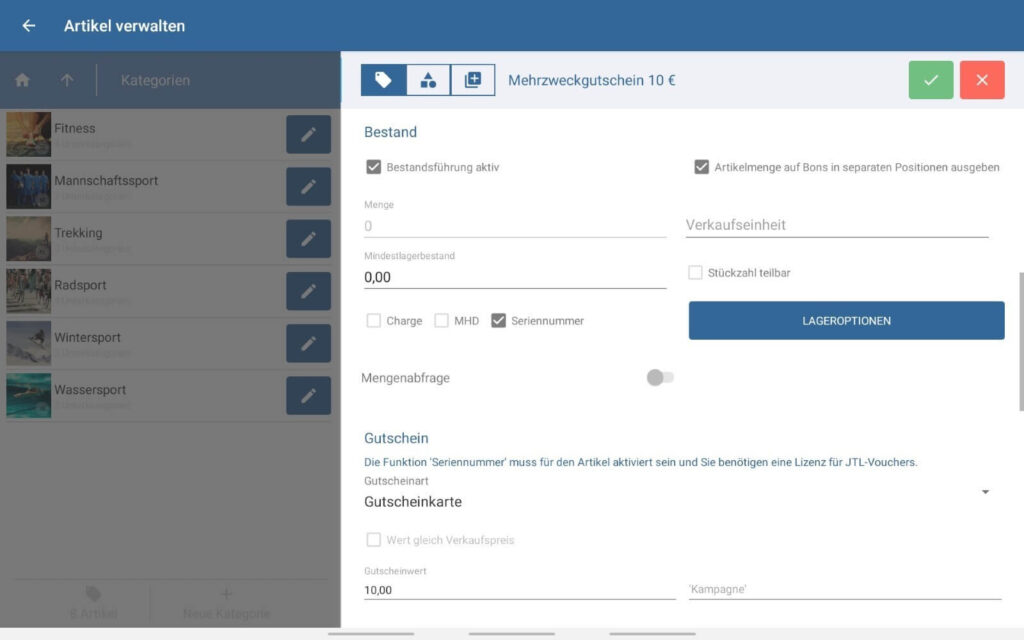Toggle the Seriennummer checkbox
Screen dimensions: 1024x640
click(x=499, y=321)
